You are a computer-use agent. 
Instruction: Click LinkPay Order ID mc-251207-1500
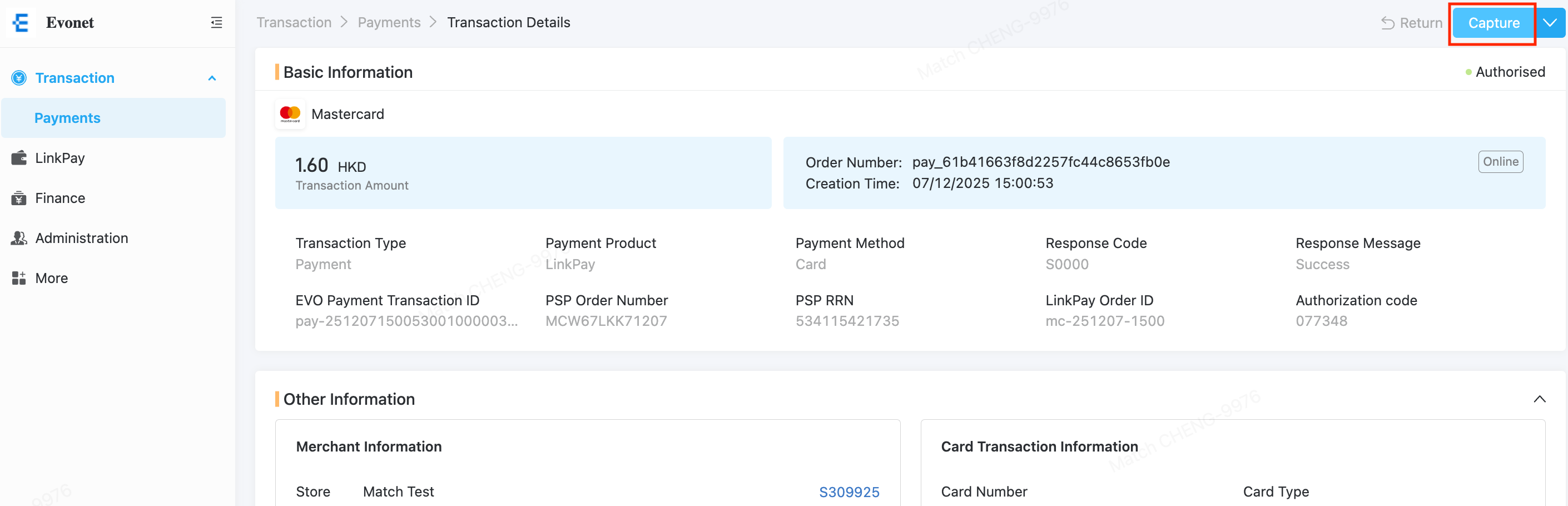pos(1105,321)
